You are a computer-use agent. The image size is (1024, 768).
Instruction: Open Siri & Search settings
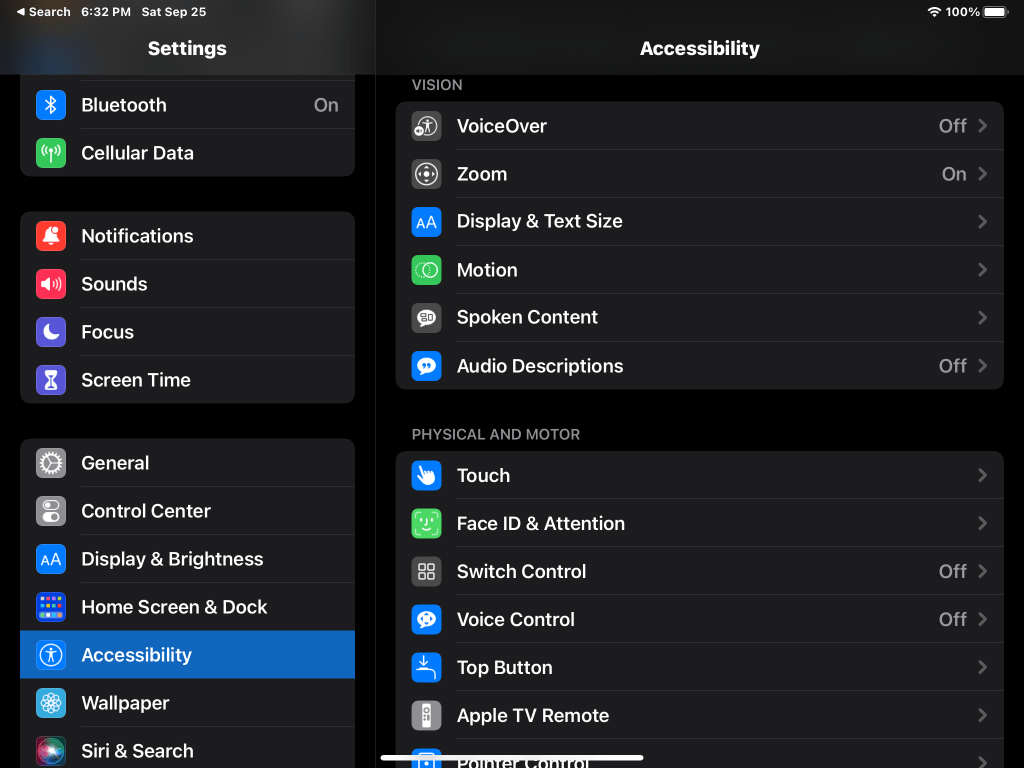(x=187, y=751)
